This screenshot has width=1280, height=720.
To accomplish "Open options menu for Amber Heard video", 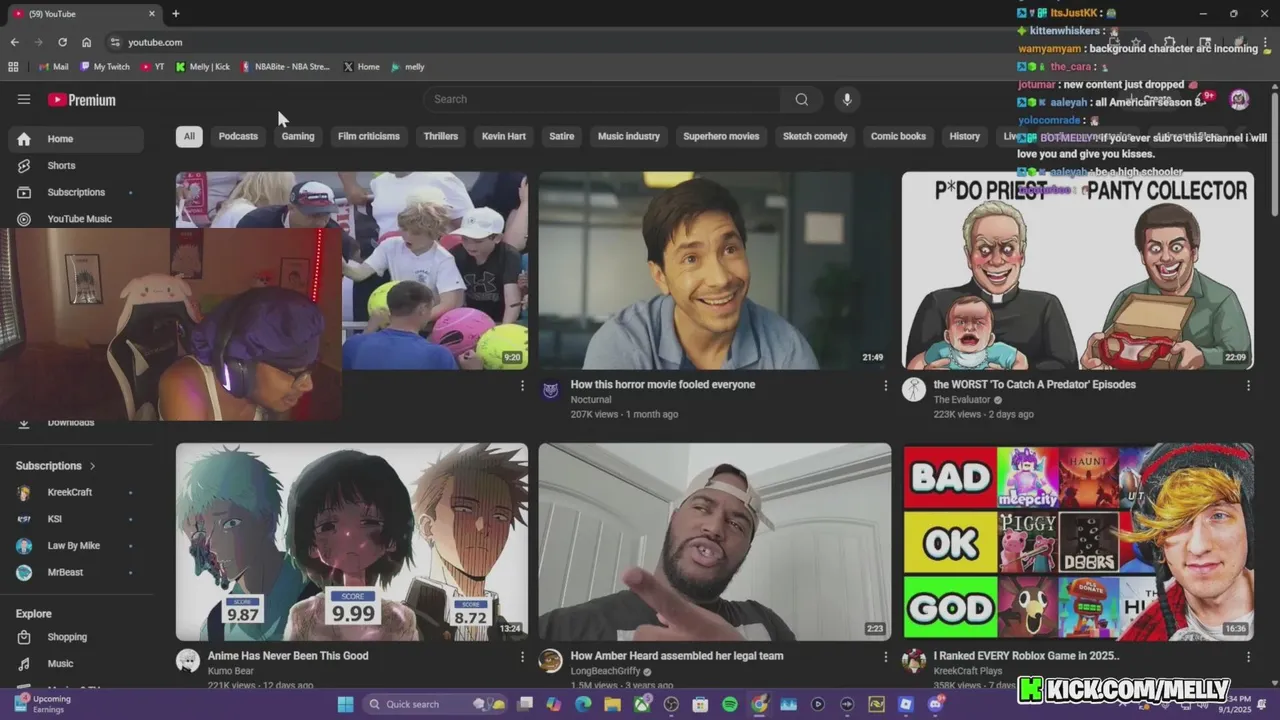I will pos(885,657).
